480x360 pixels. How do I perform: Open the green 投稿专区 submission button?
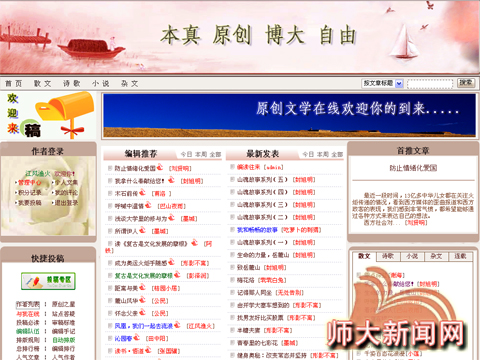(x=48, y=281)
